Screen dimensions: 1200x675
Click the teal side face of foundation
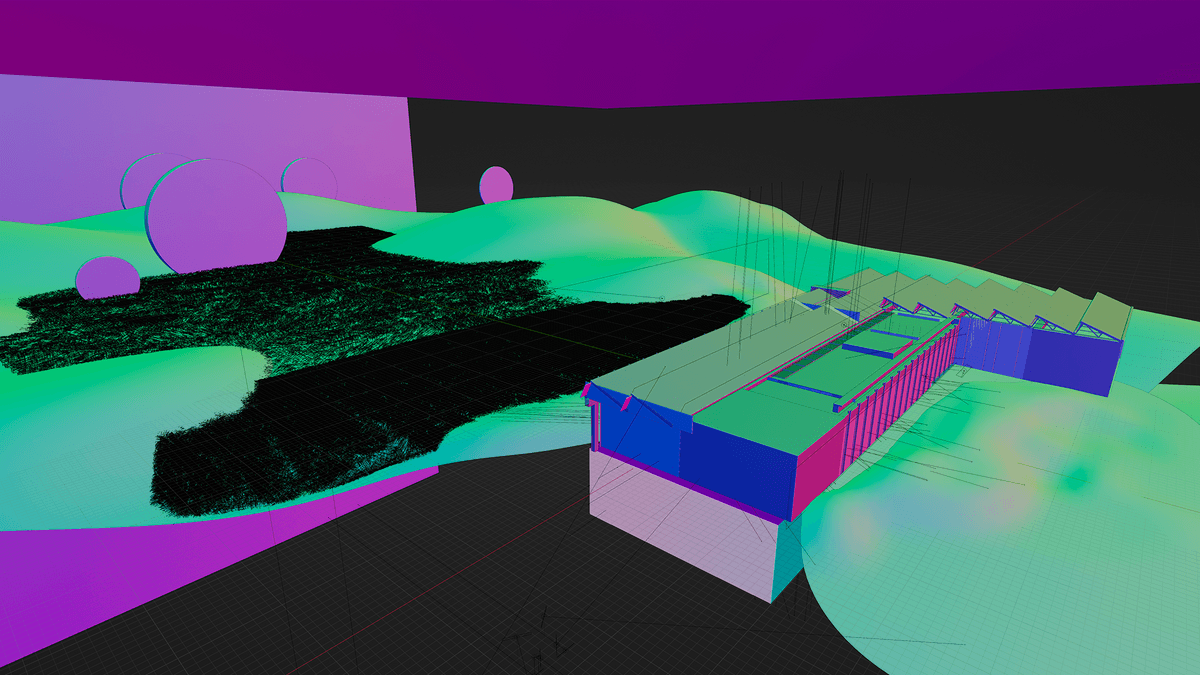787,560
